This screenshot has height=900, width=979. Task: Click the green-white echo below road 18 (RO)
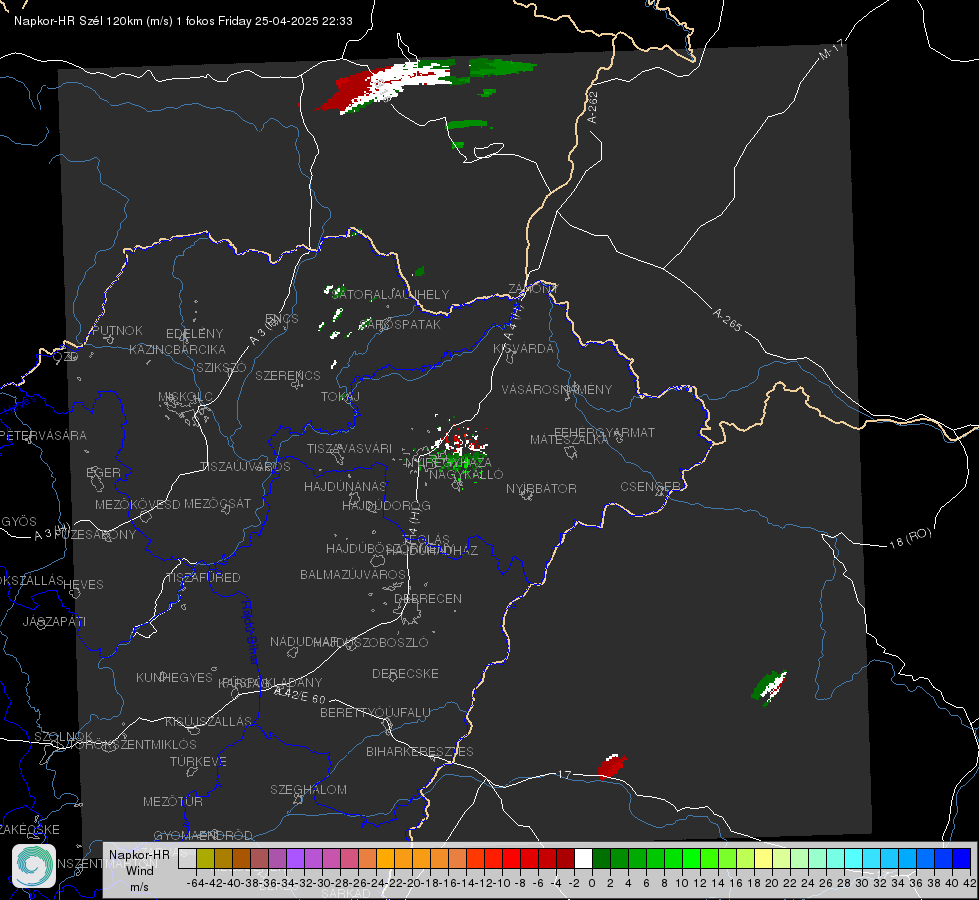769,688
